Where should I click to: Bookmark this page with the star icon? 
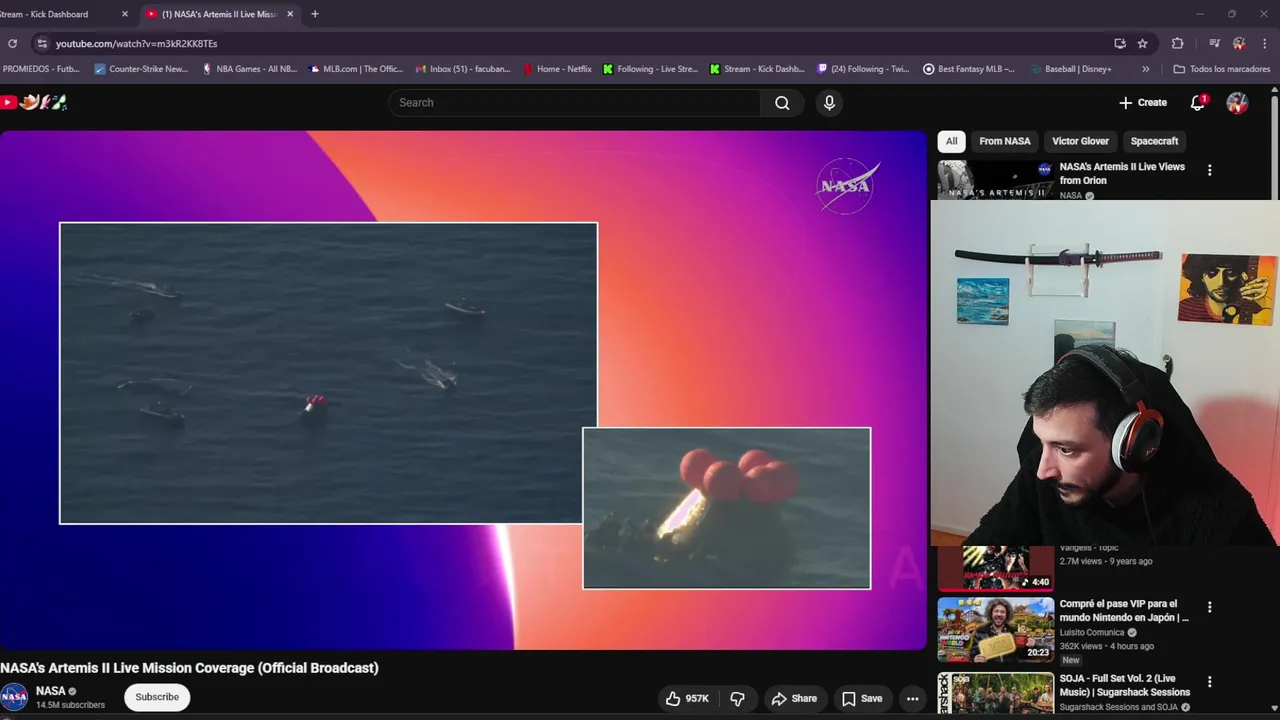click(1143, 43)
